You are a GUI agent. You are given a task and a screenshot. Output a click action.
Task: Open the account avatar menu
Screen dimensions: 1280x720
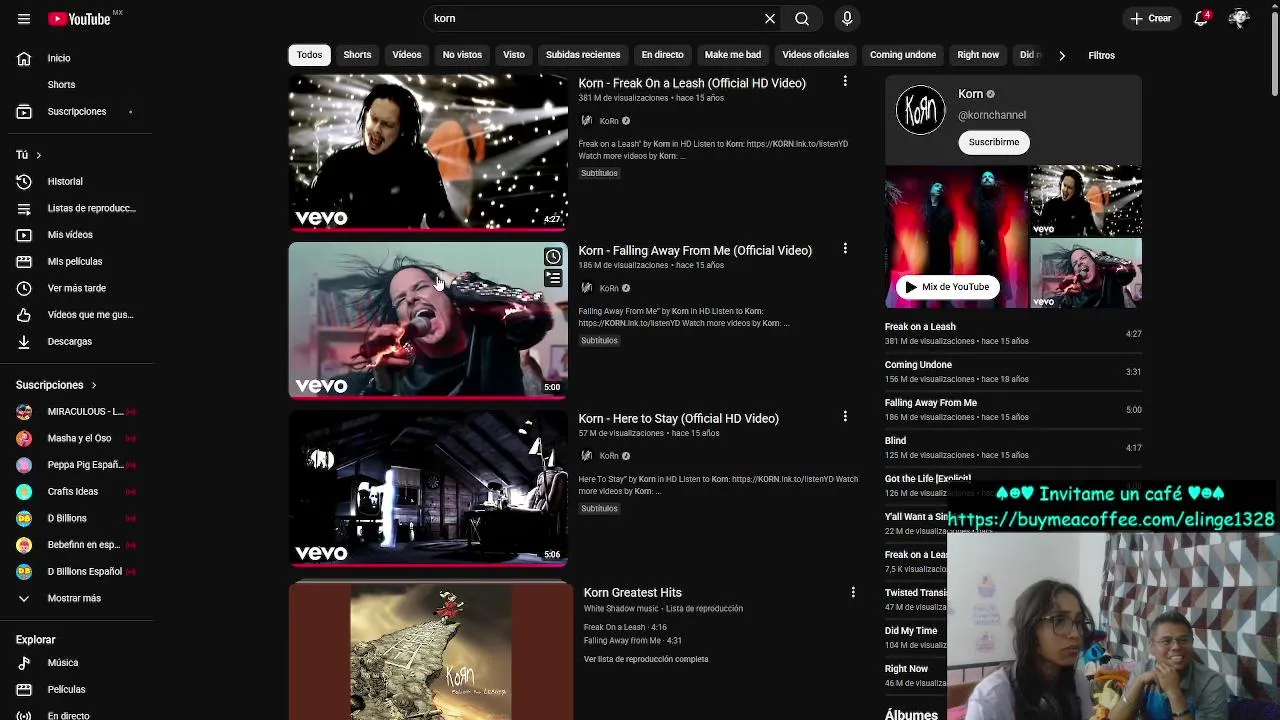1239,19
